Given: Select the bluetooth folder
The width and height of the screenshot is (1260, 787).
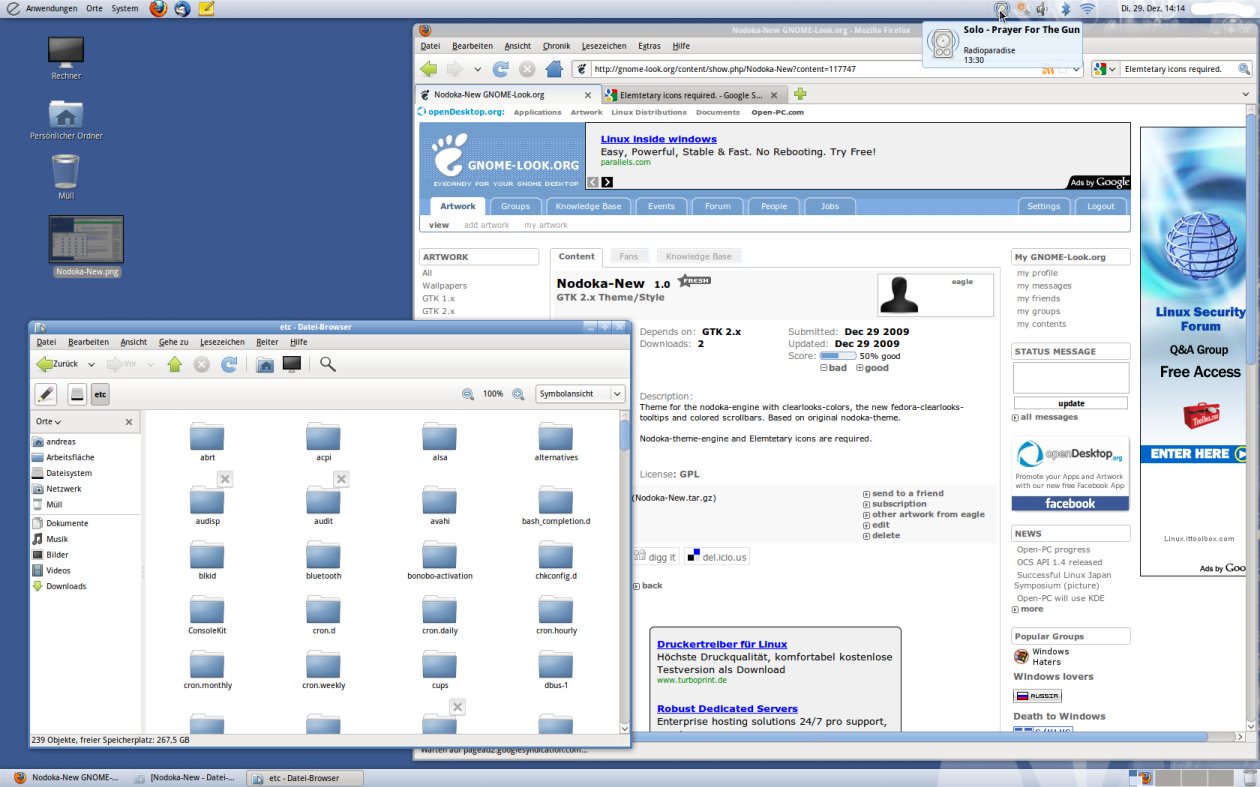Looking at the screenshot, I should [323, 560].
